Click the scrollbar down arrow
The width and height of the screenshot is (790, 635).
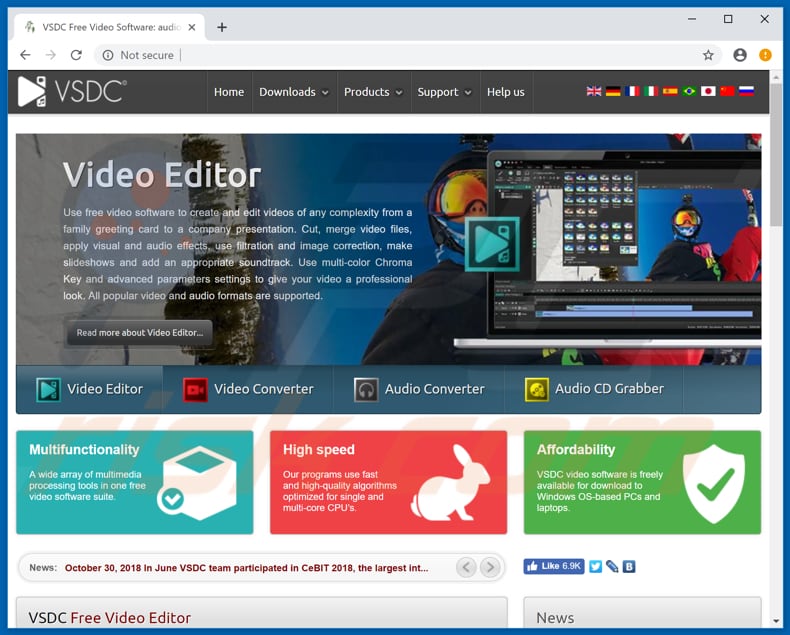[x=776, y=621]
